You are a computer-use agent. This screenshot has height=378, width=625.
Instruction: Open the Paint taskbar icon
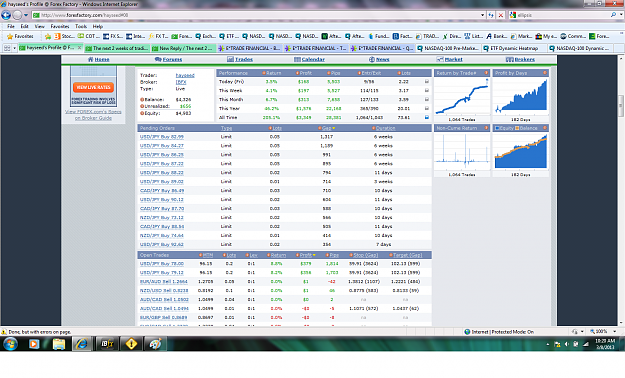click(155, 344)
